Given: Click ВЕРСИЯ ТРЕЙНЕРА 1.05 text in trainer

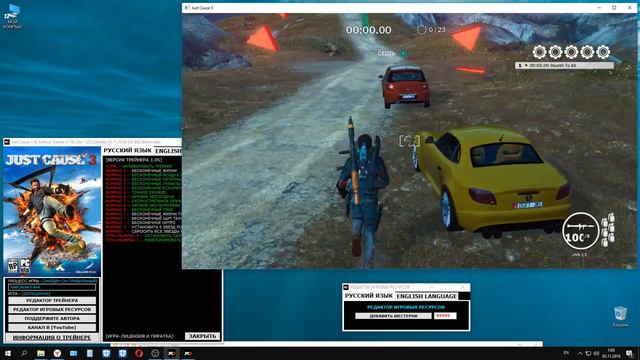Looking at the screenshot, I should [x=133, y=160].
